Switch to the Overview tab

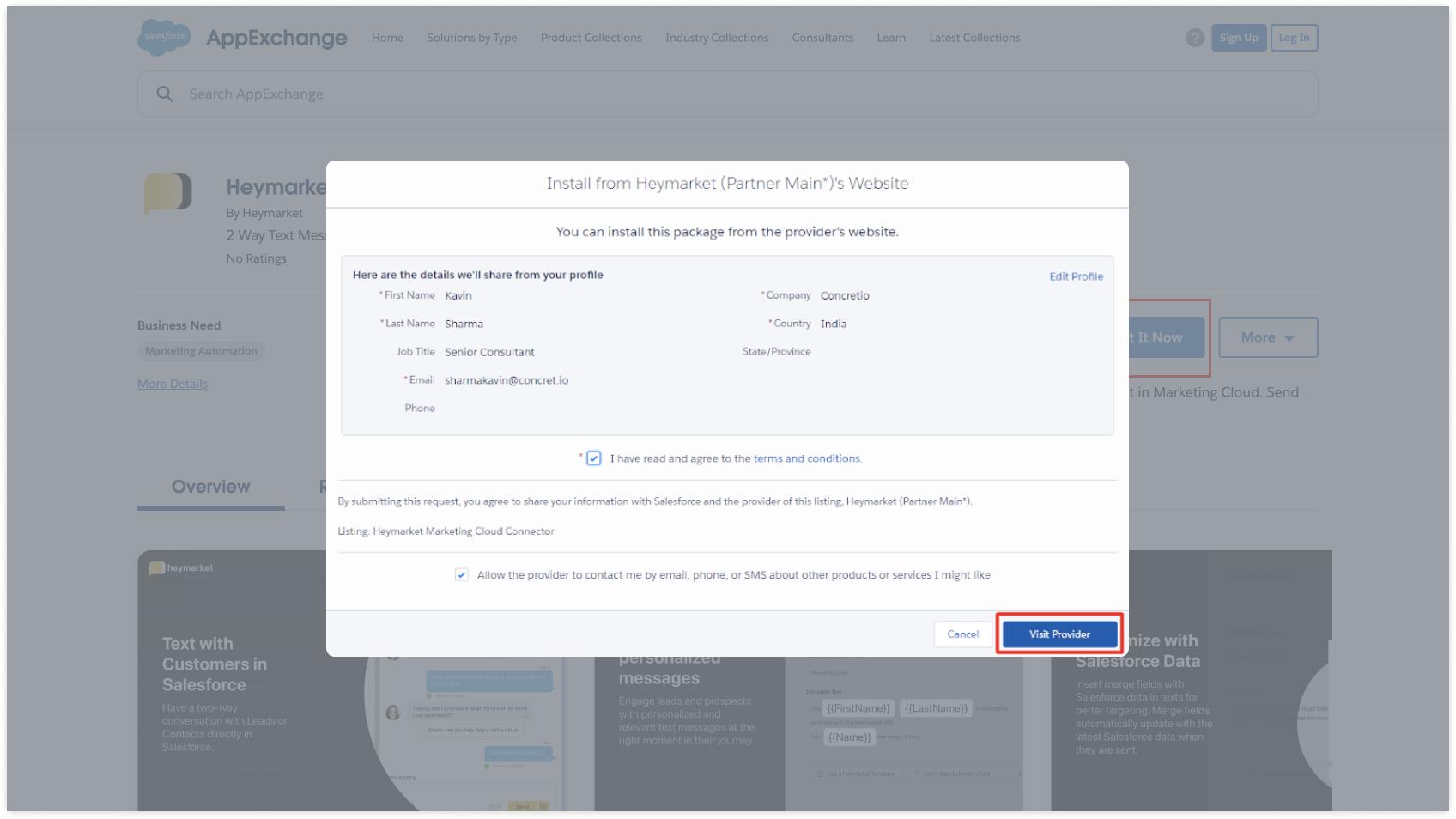(211, 487)
